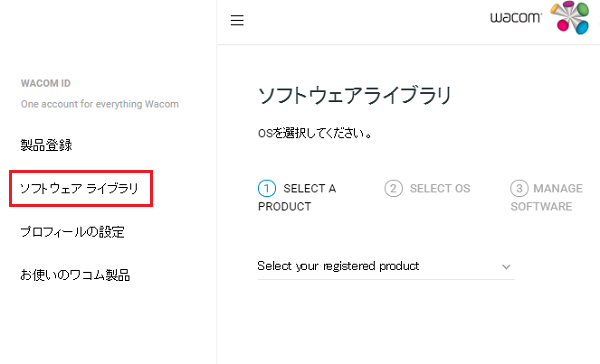Click the OSを選択してください instruction text
This screenshot has height=364, width=600.
[x=315, y=133]
